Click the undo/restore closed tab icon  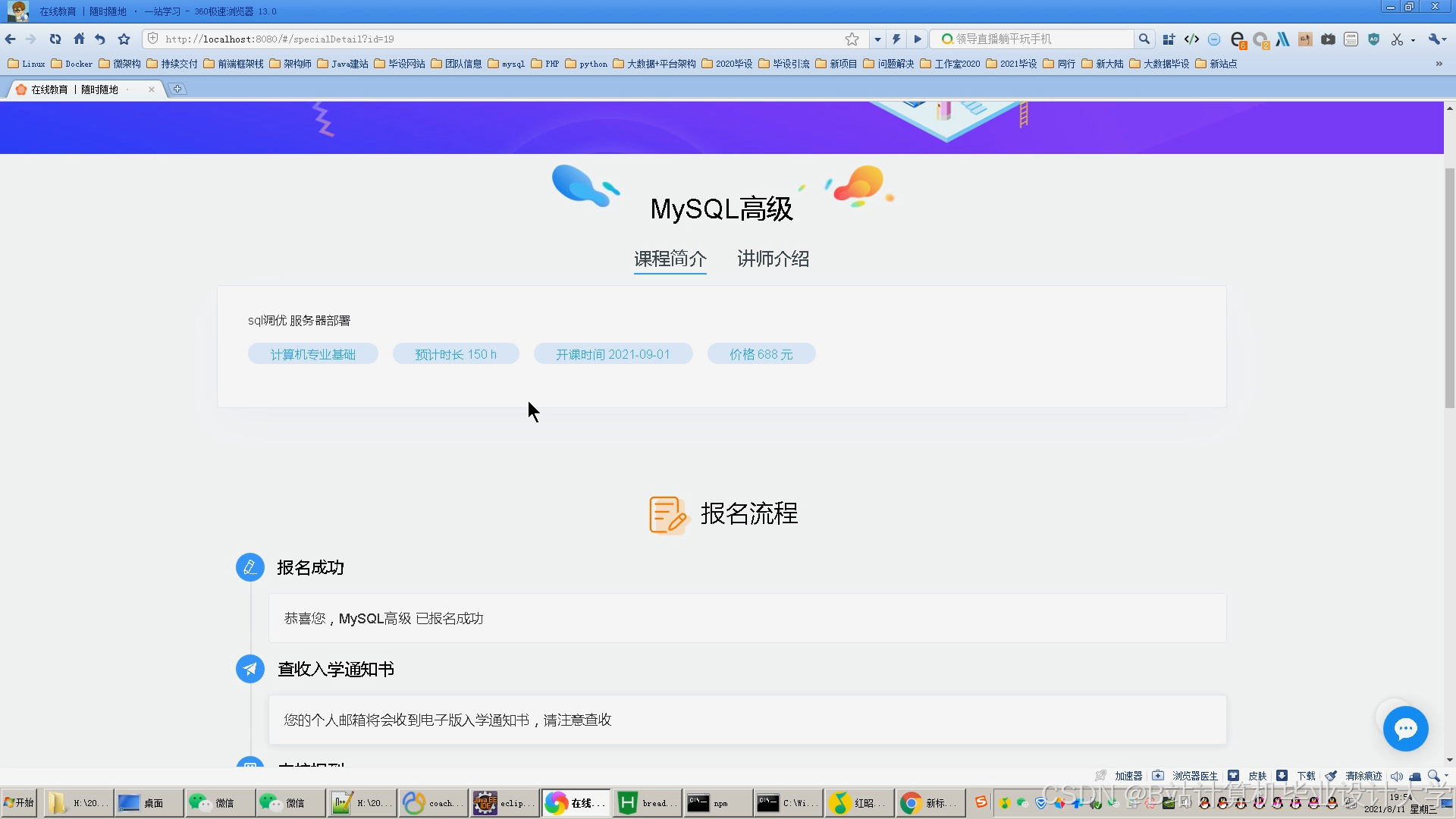click(100, 39)
